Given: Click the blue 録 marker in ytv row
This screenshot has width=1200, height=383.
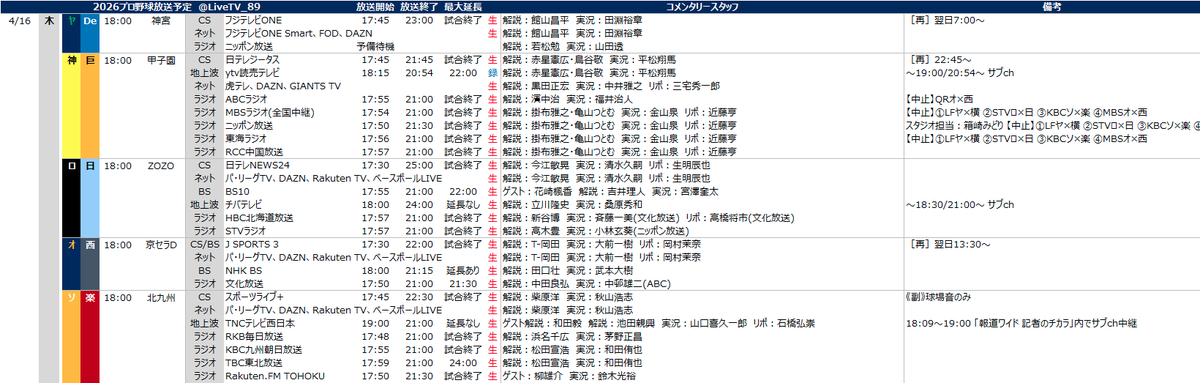Looking at the screenshot, I should 492,73.
